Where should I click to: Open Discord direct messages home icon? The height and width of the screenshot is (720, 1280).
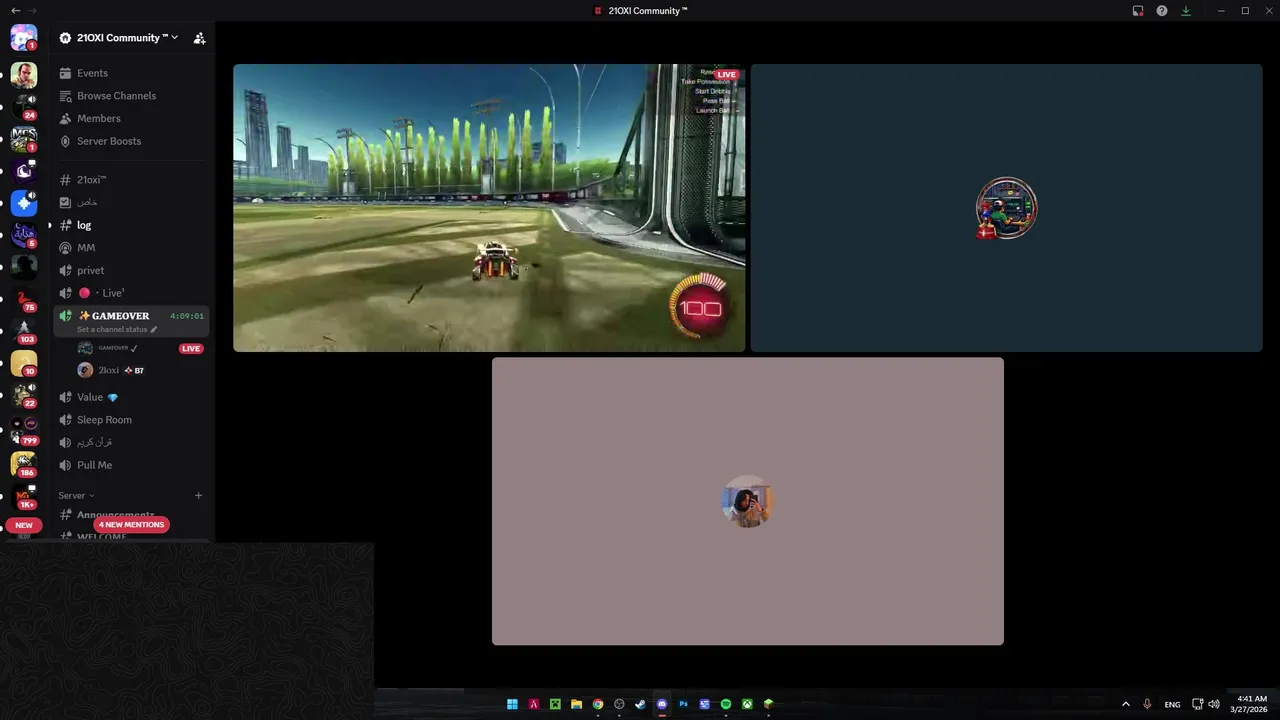pyautogui.click(x=24, y=38)
